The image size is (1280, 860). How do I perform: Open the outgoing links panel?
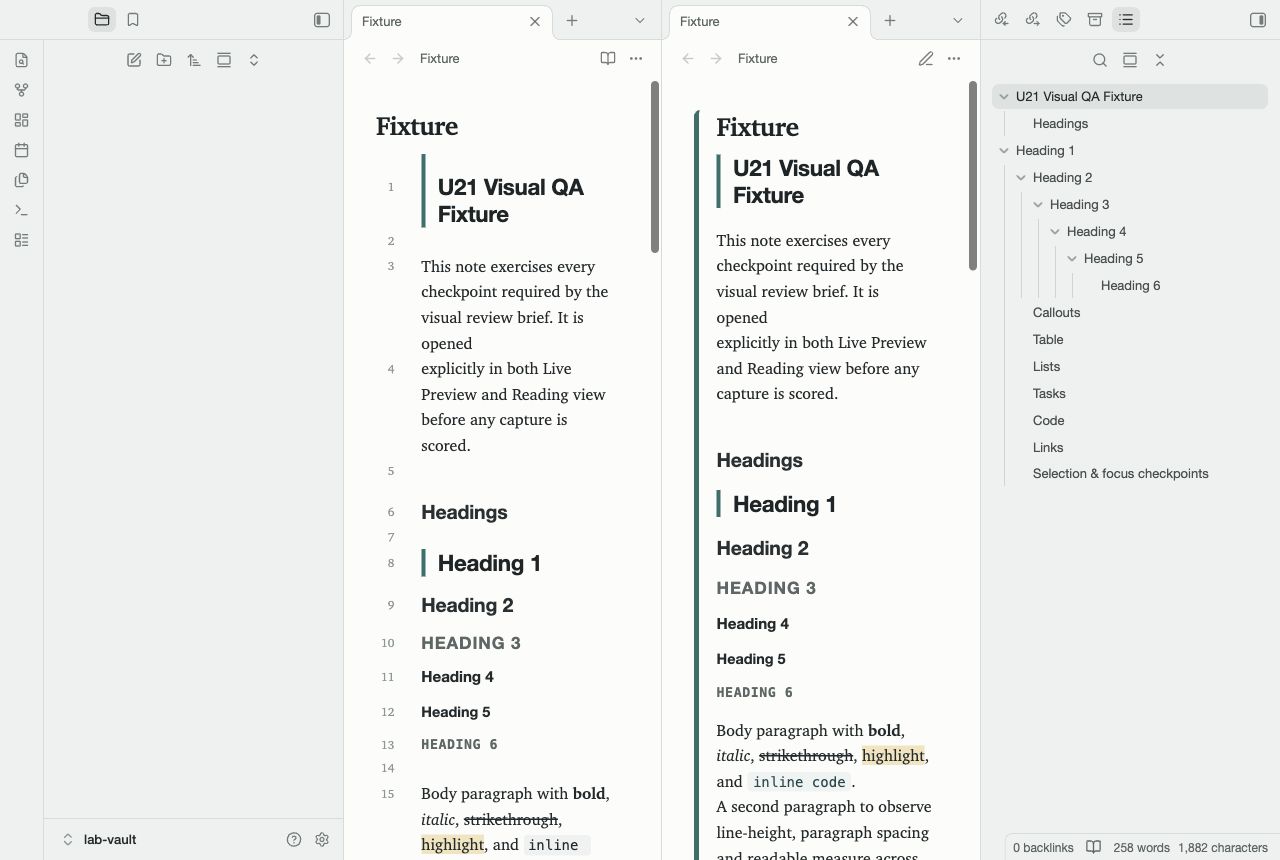coord(1033,20)
